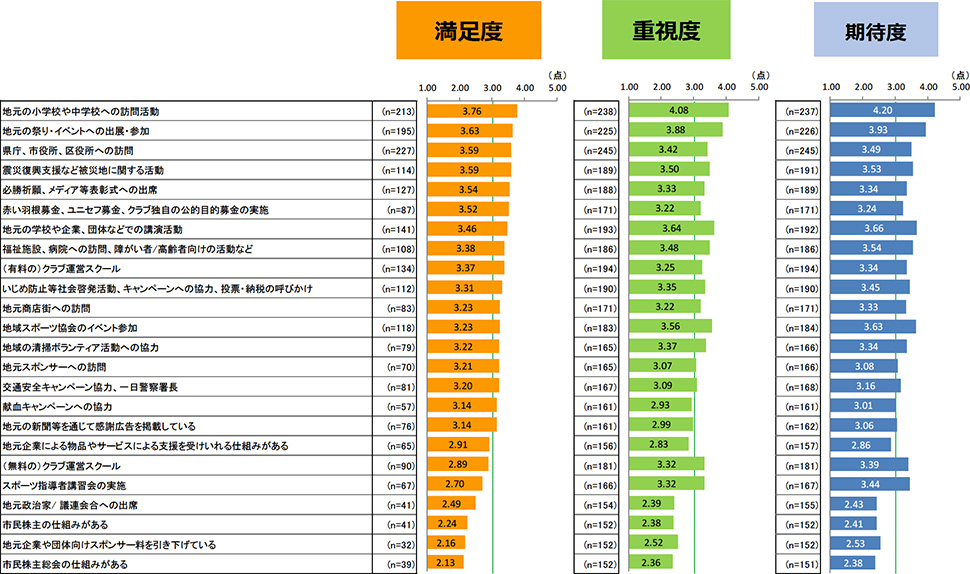
Task: Click the green bar showing 2.83
Action: coord(659,444)
